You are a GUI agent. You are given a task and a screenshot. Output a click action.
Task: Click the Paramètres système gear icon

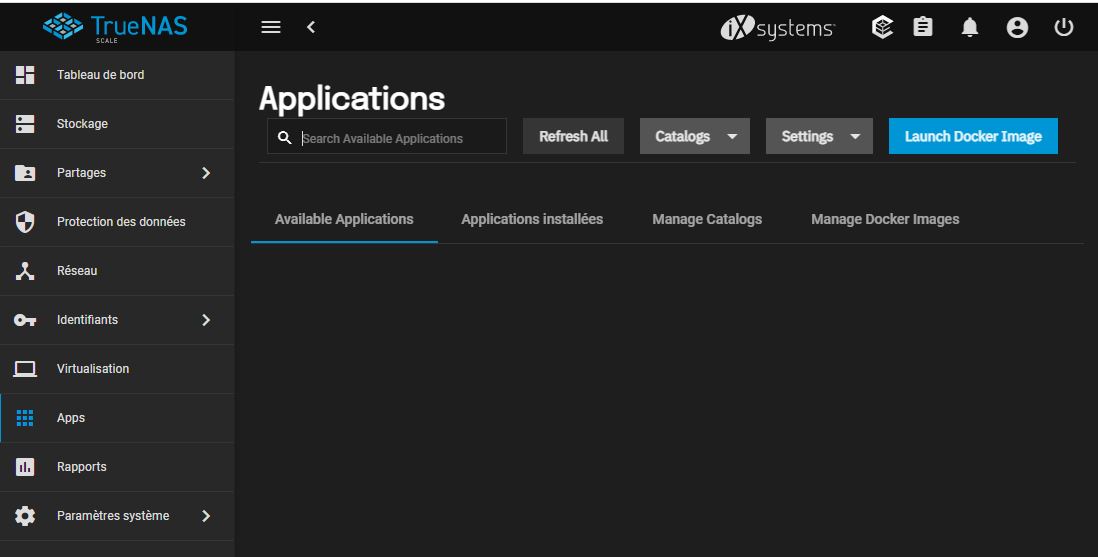[25, 516]
